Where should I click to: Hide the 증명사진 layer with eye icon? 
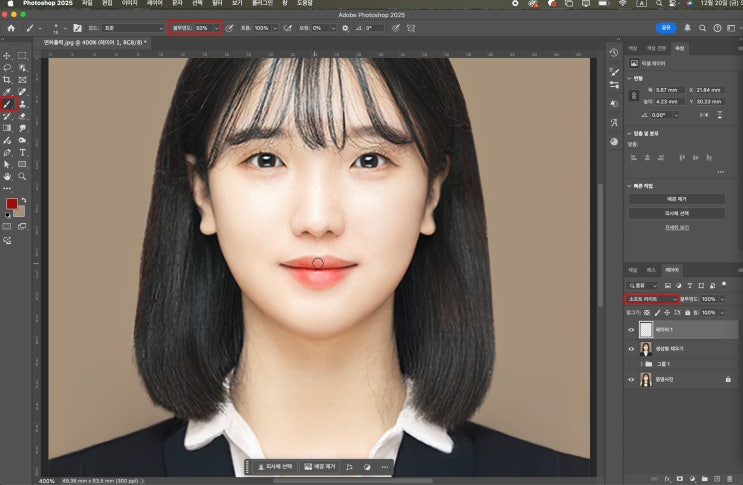coord(631,380)
